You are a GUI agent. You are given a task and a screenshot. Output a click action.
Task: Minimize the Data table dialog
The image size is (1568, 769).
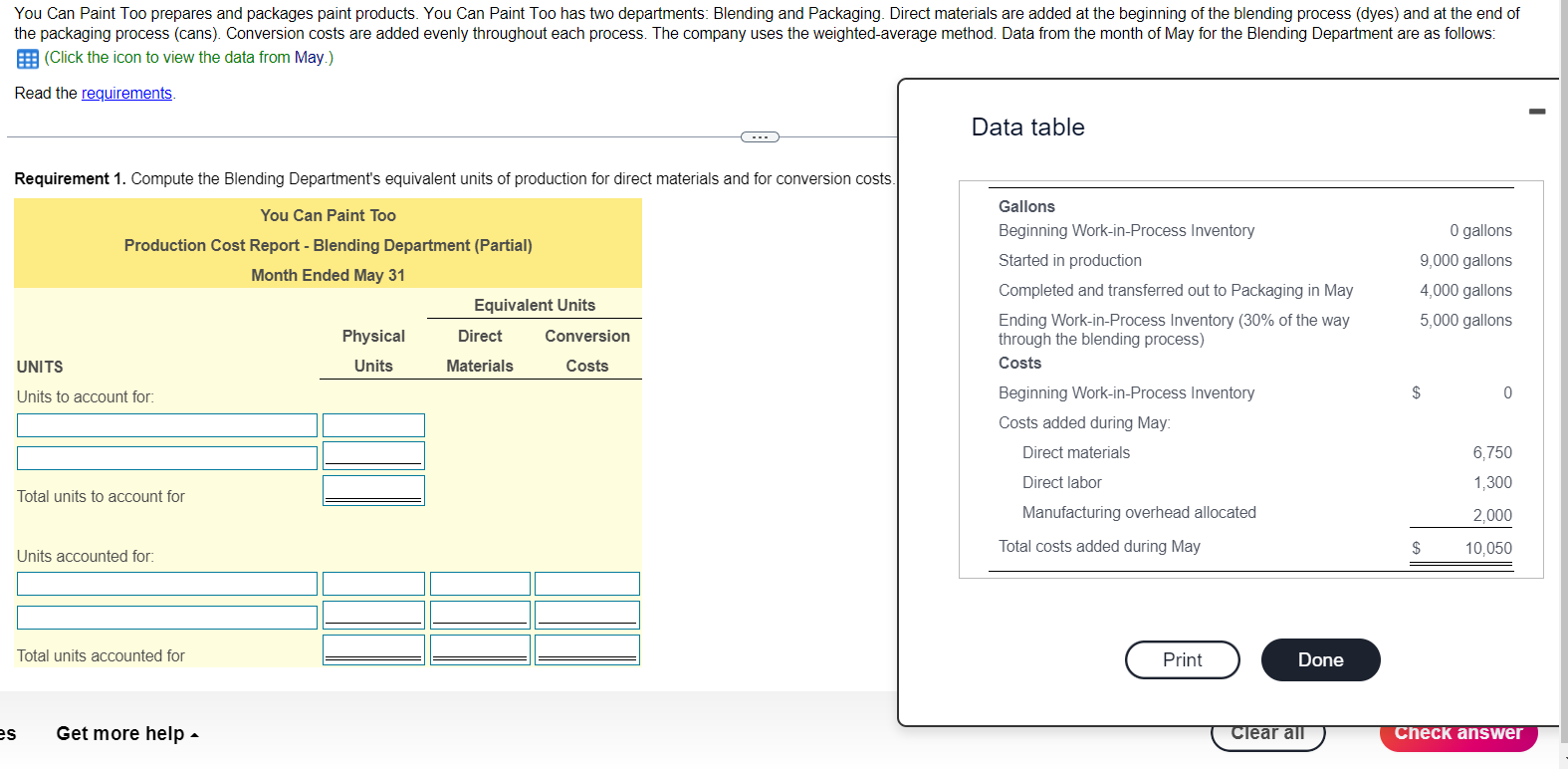click(x=1537, y=111)
